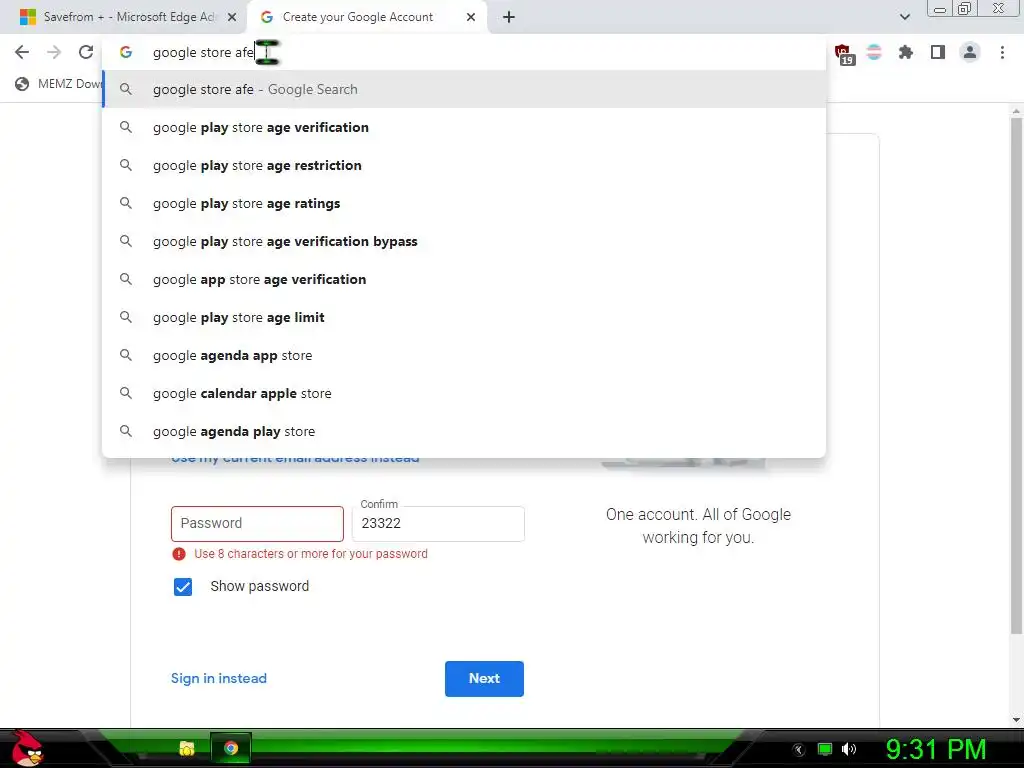Open the Extensions puzzle-piece menu
Image resolution: width=1024 pixels, height=768 pixels.
pyautogui.click(x=906, y=52)
